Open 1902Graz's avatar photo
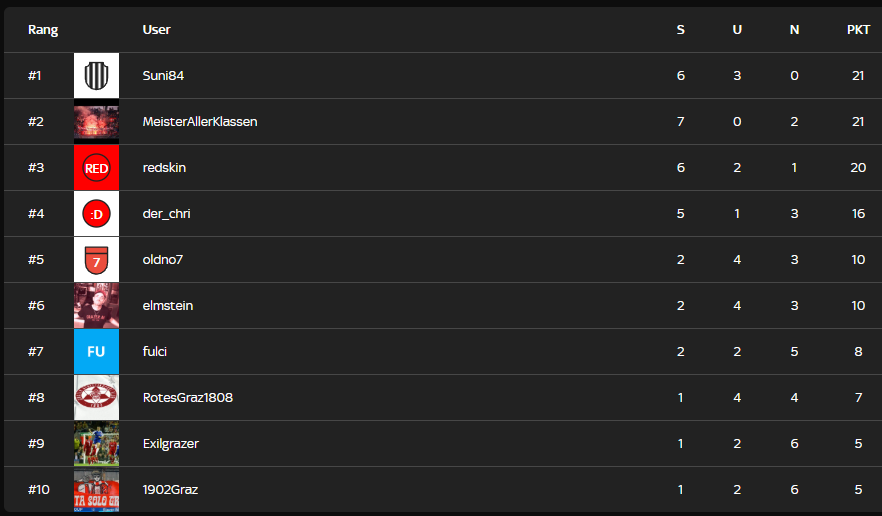 click(96, 490)
